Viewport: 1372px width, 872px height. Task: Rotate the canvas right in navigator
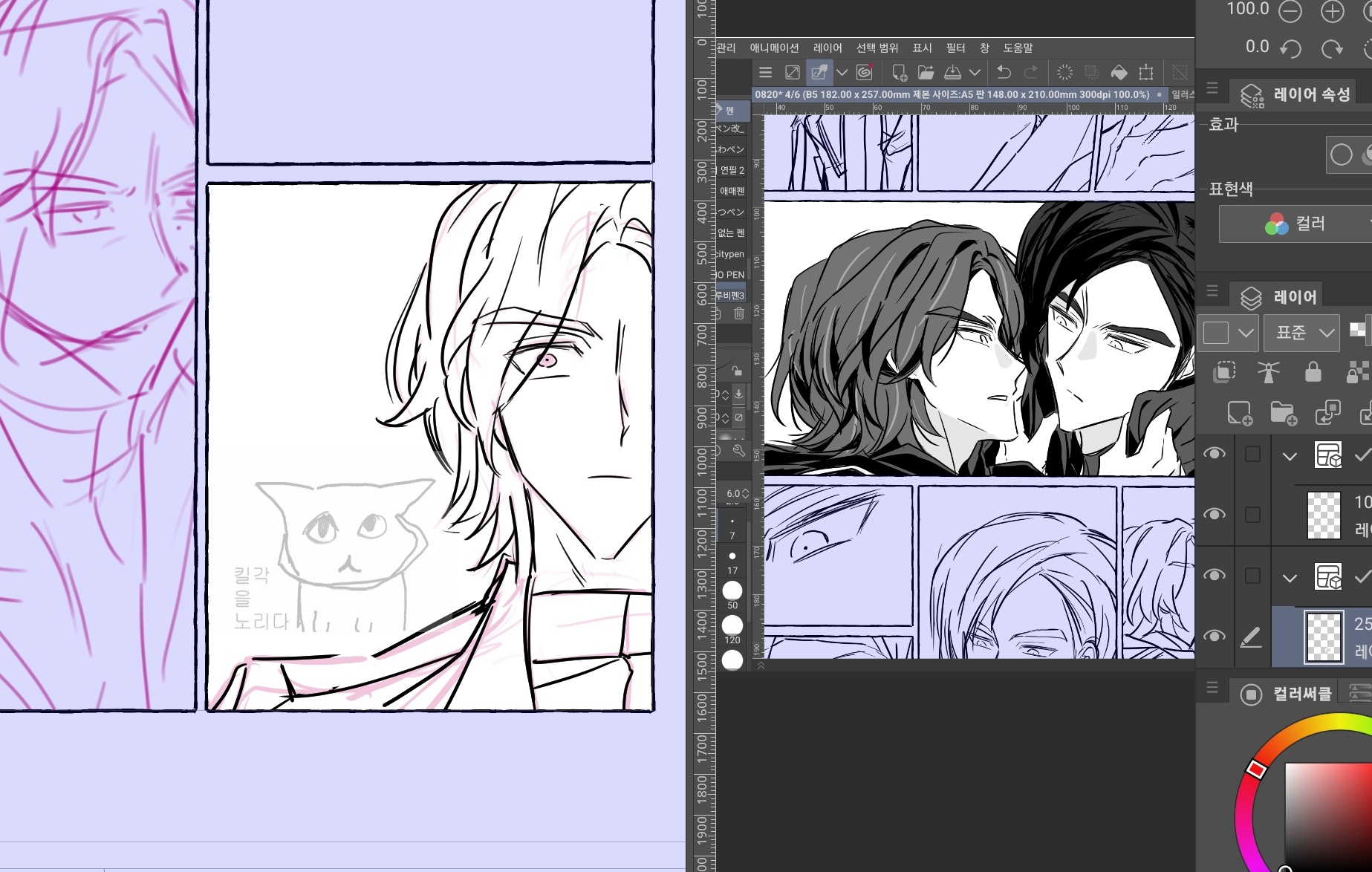[1333, 49]
